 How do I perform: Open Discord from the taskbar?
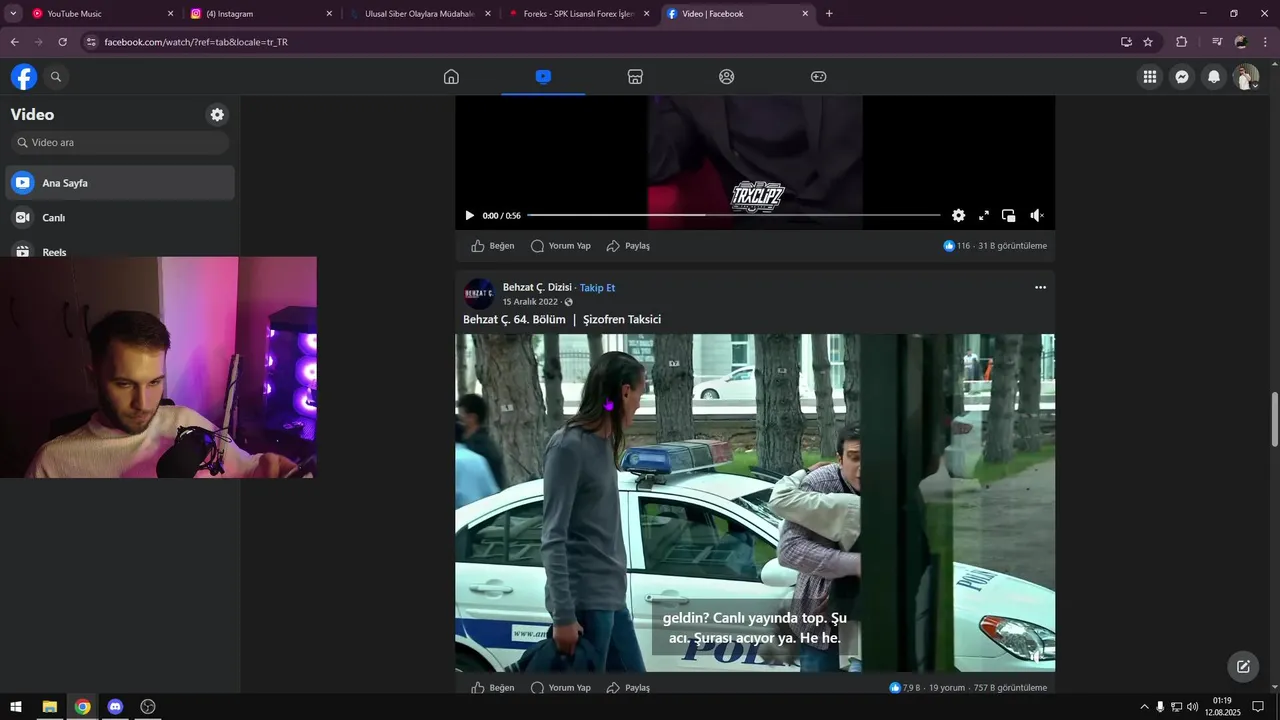(x=115, y=707)
